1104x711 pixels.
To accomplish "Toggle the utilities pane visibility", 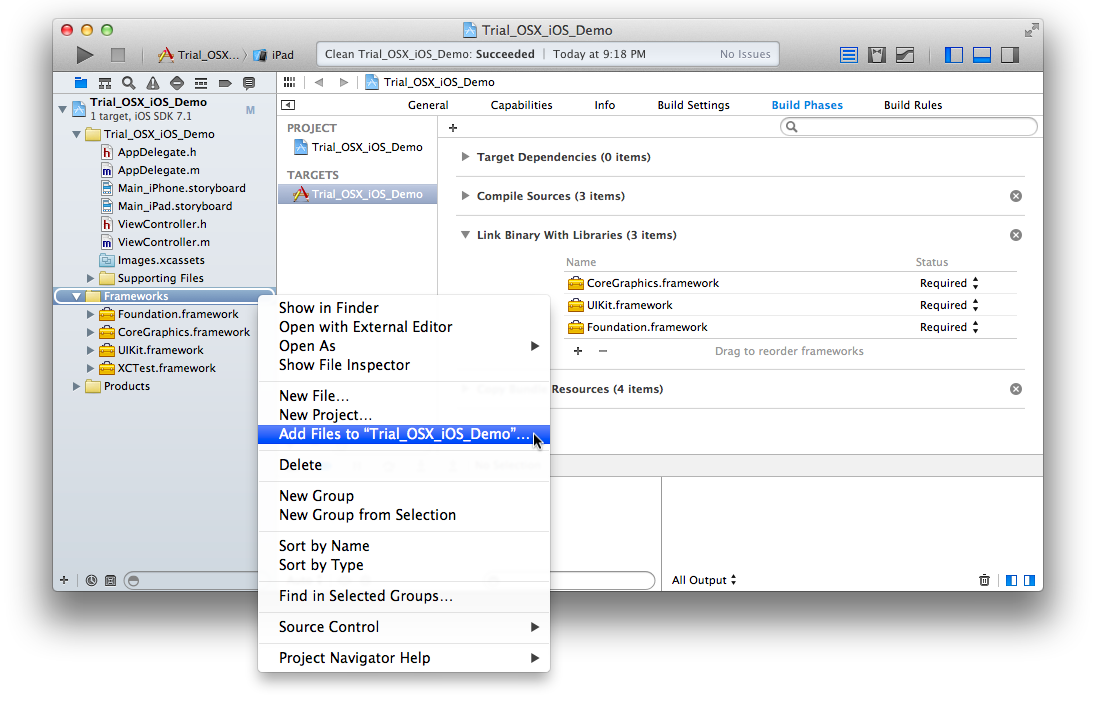I will tap(1010, 55).
